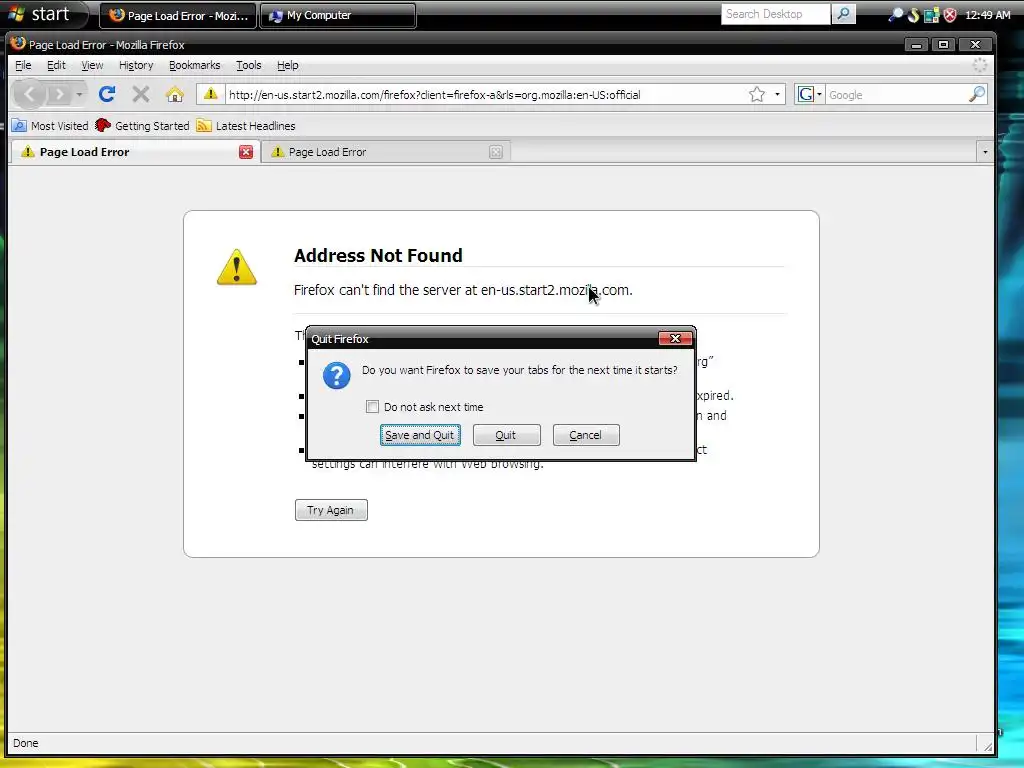
Task: Open the Latest Headlines feed
Action: 246,125
